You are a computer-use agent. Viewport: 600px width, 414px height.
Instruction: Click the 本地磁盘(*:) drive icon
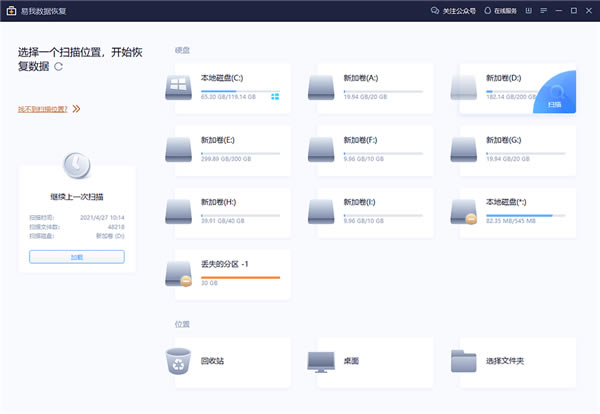(466, 212)
